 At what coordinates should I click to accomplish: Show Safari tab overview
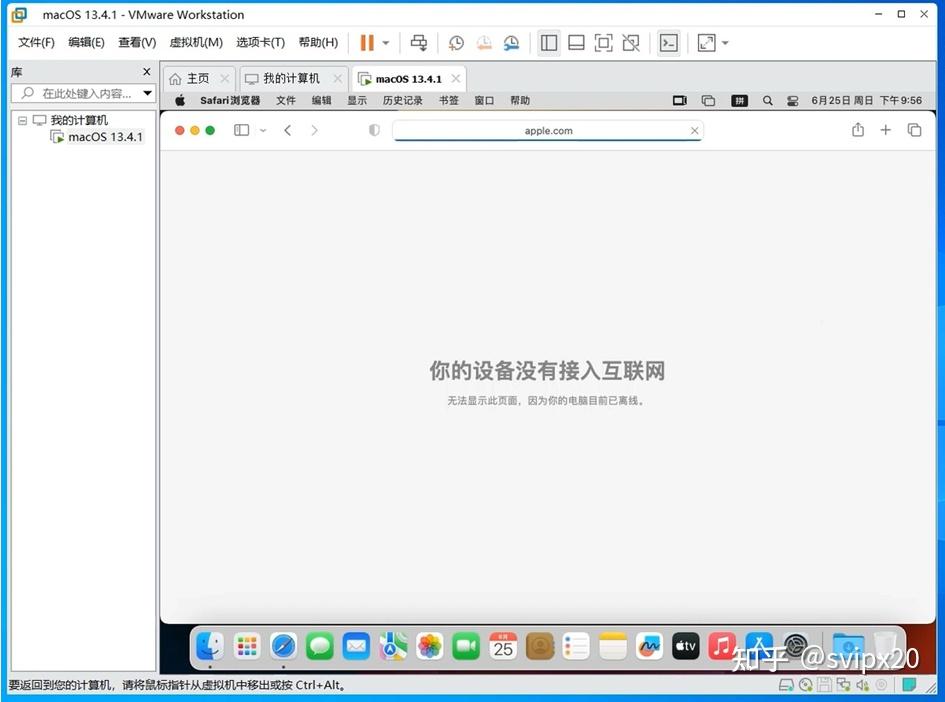coord(914,130)
